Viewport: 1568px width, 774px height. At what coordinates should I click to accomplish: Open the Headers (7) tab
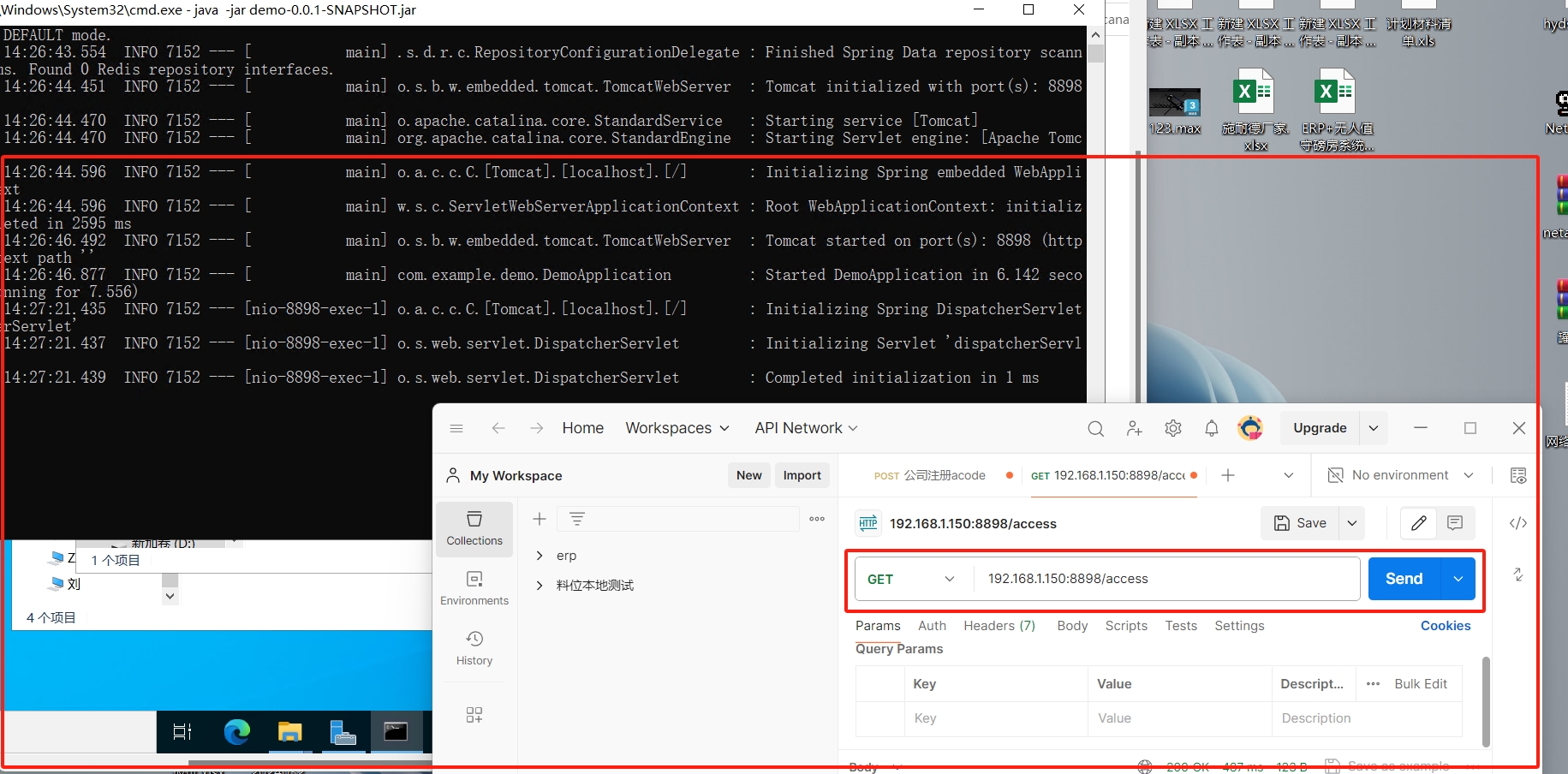pyautogui.click(x=999, y=626)
